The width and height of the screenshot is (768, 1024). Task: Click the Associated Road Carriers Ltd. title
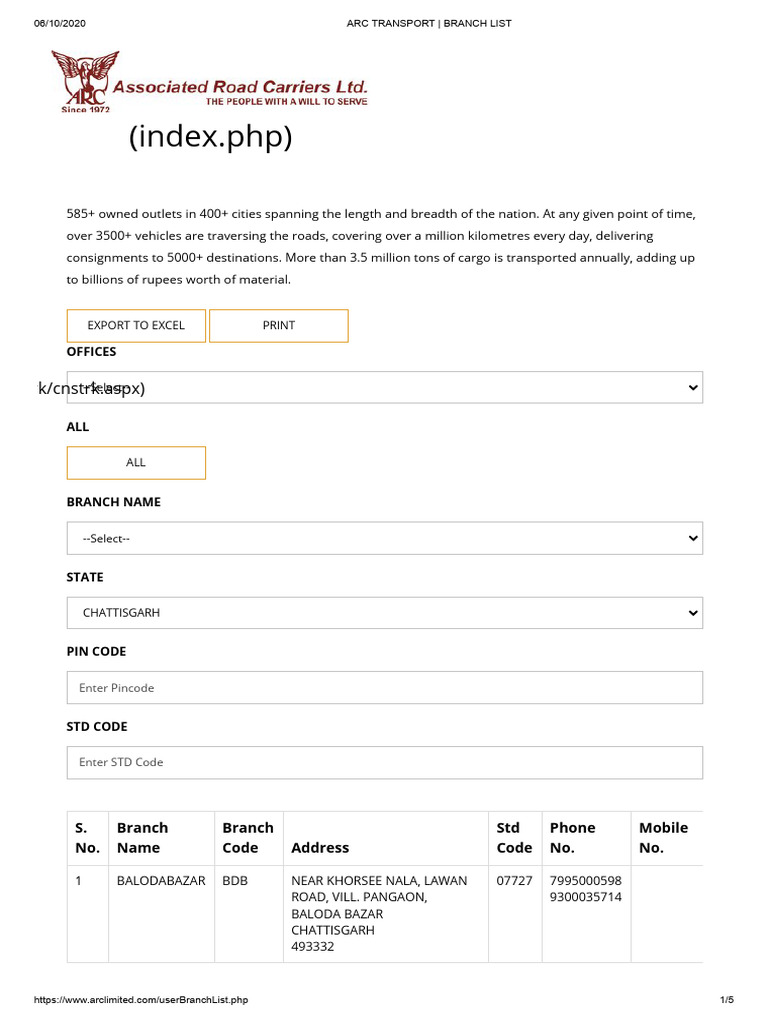coord(240,87)
